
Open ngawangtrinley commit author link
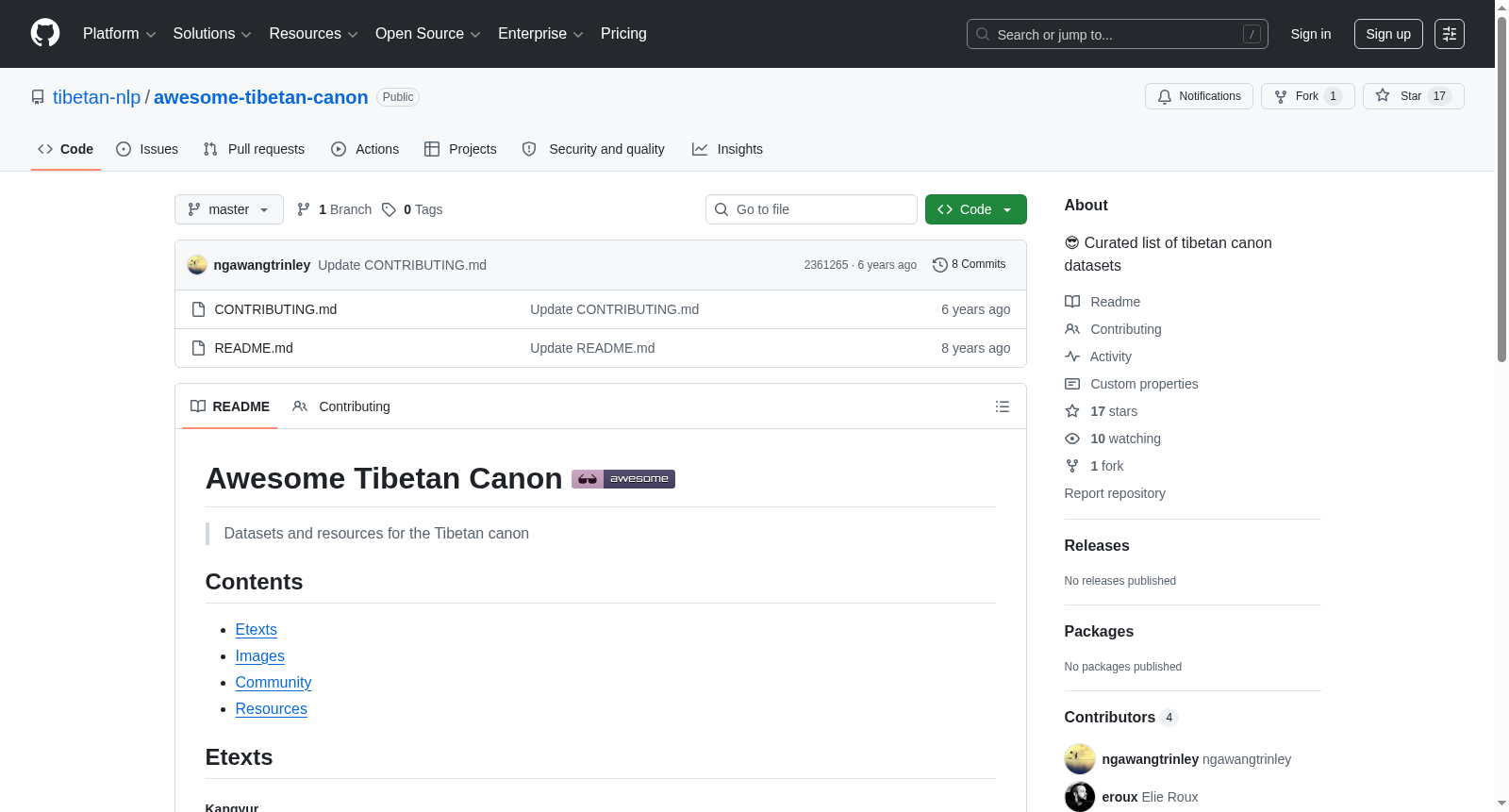[262, 265]
